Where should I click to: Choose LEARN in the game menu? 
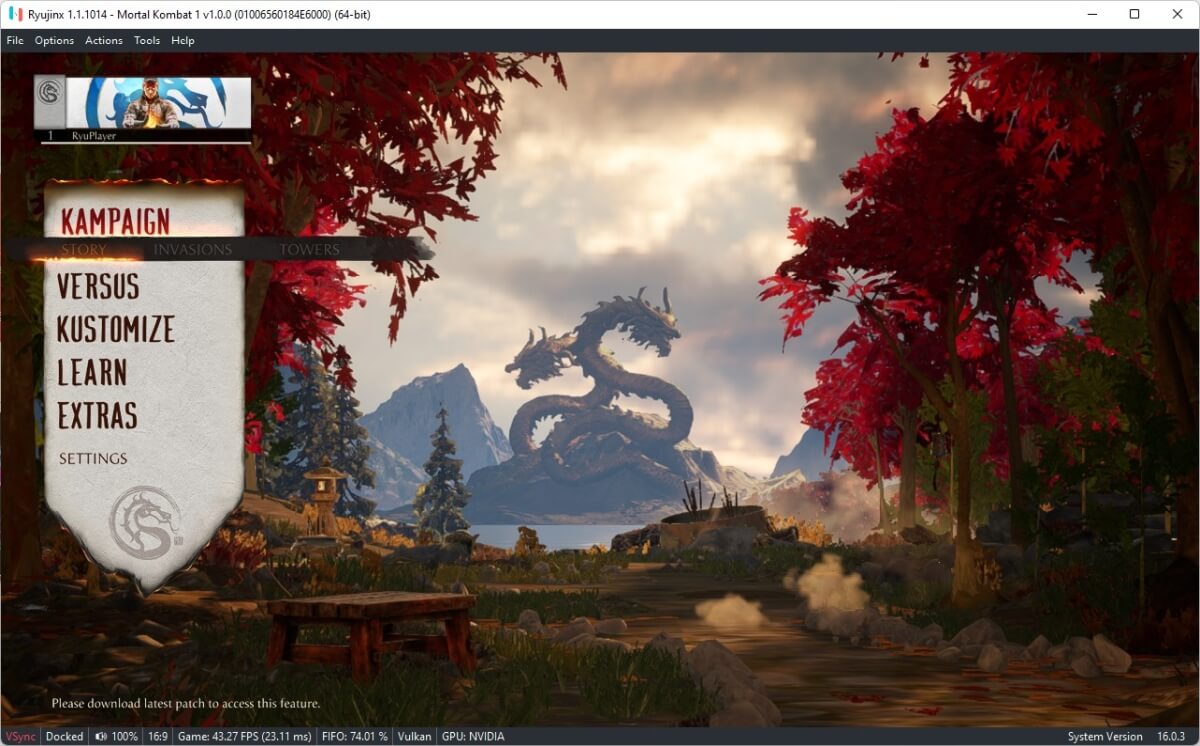click(92, 373)
